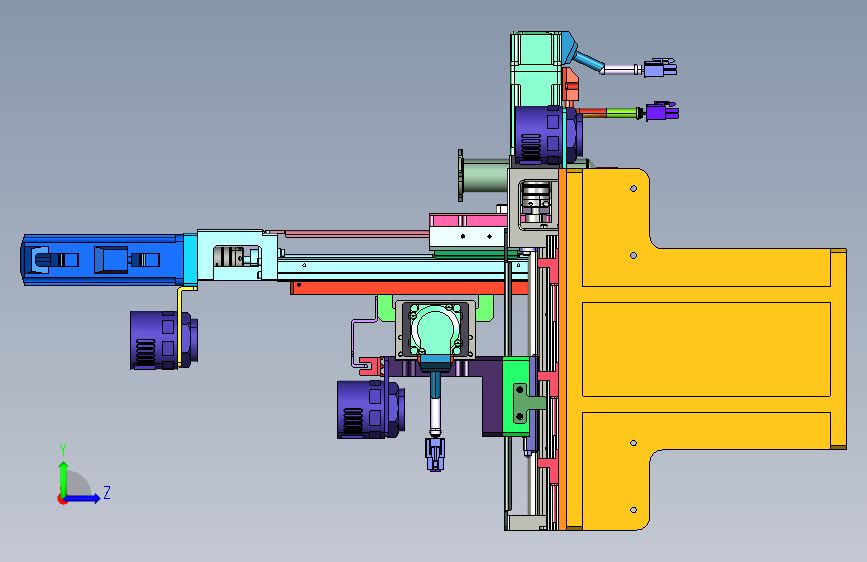Select the purple cable plug on the red-green wire
867x562 pixels.
click(x=662, y=111)
